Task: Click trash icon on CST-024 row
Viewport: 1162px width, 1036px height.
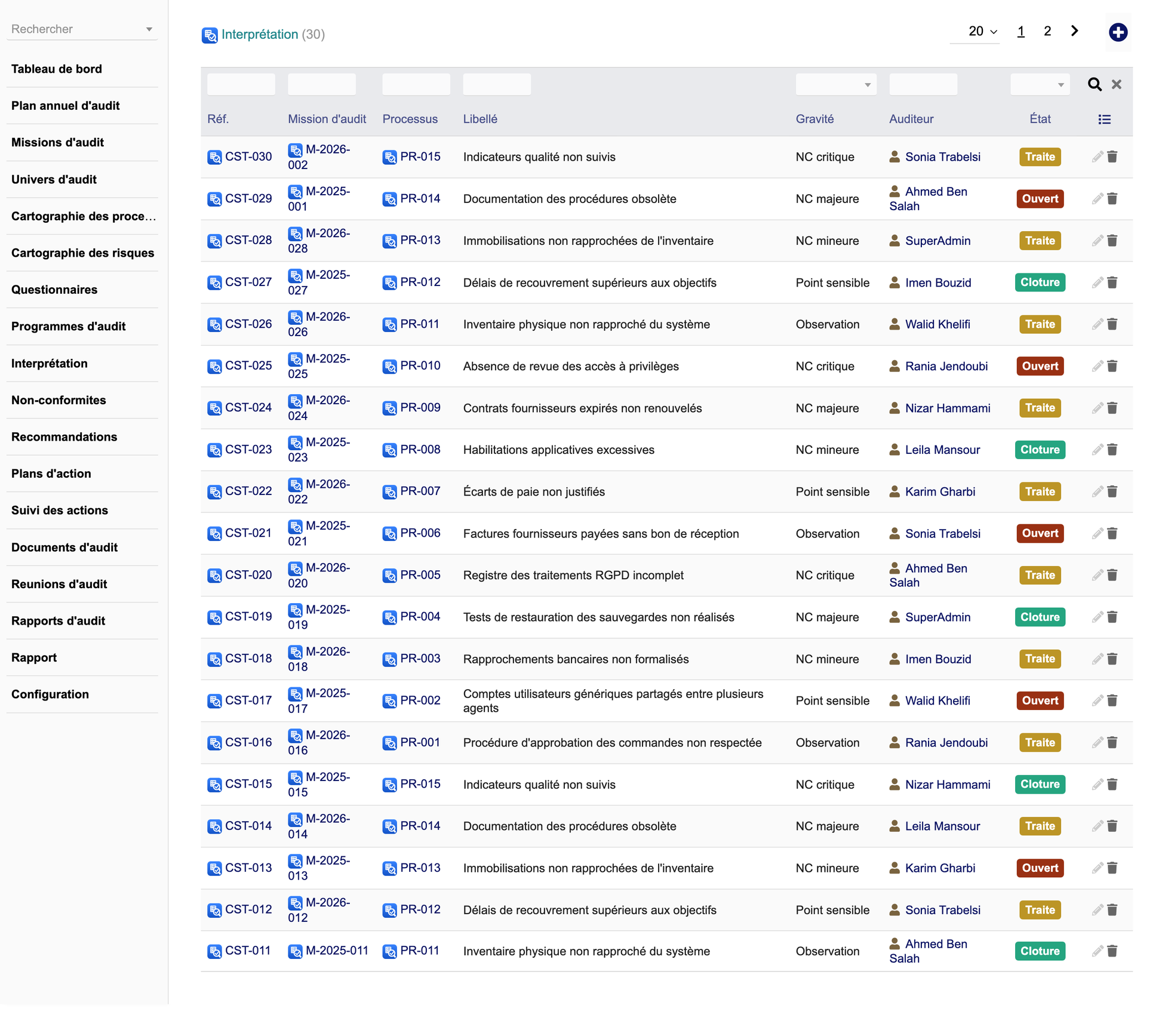Action: tap(1112, 408)
